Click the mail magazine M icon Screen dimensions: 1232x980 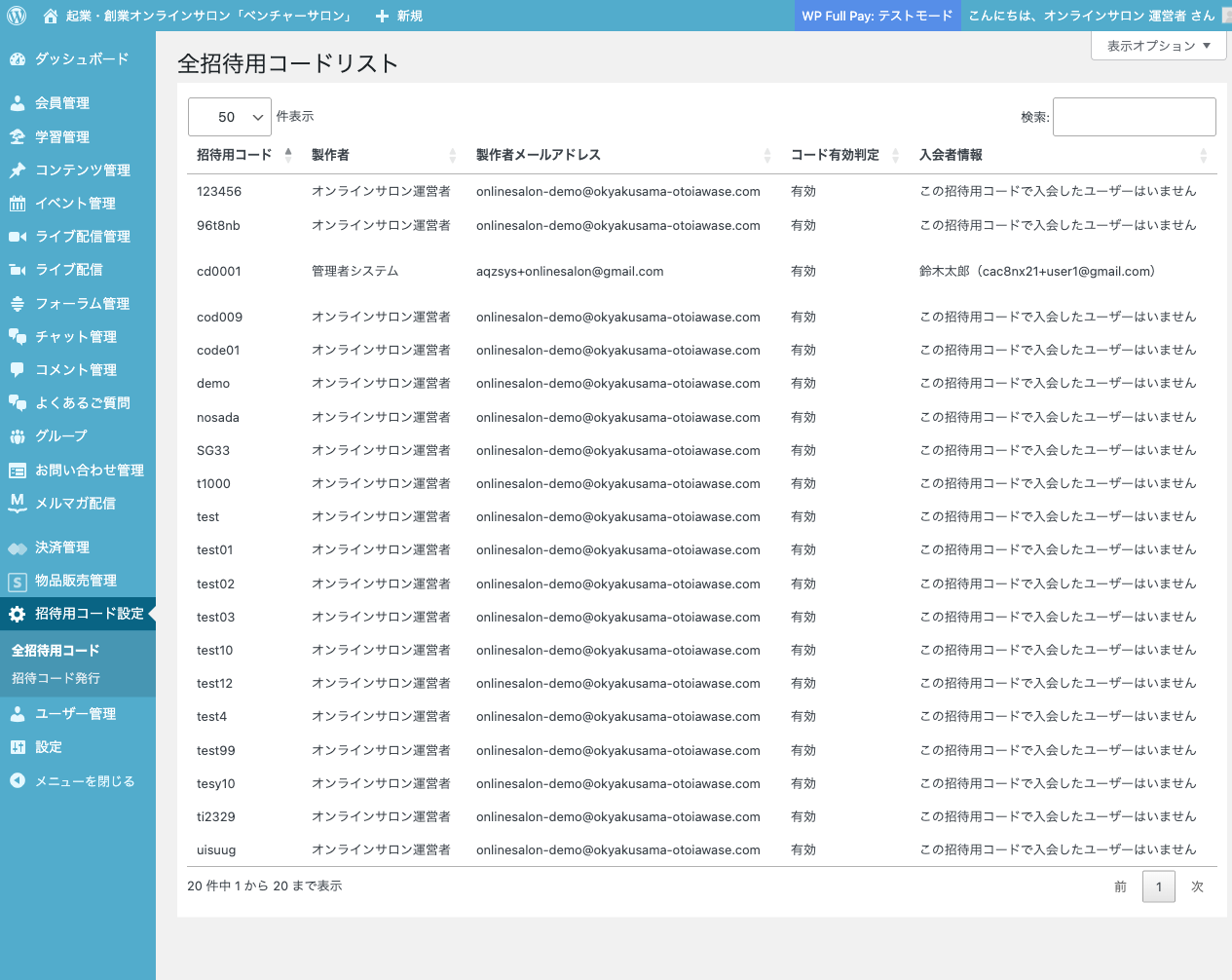point(18,503)
